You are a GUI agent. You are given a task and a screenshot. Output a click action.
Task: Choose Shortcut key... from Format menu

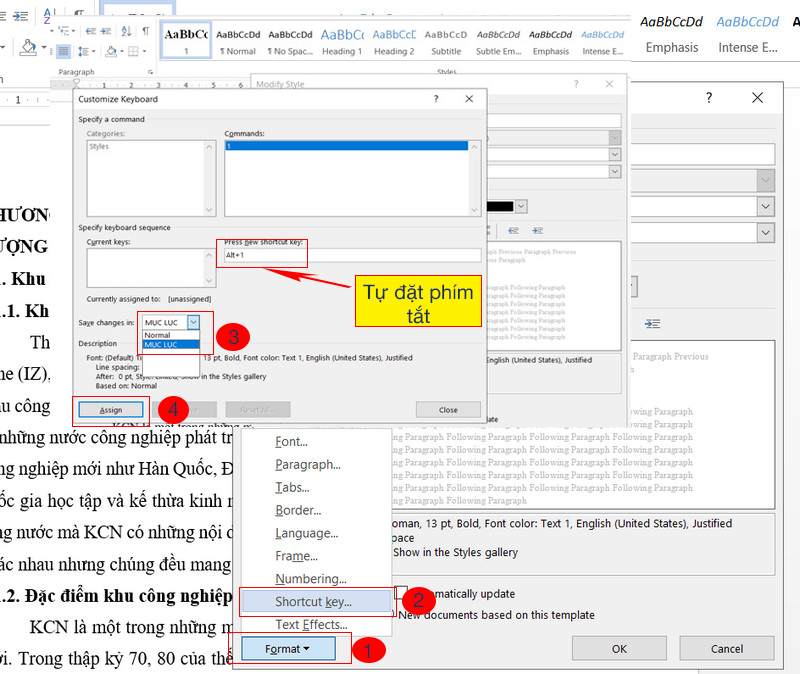(x=313, y=602)
